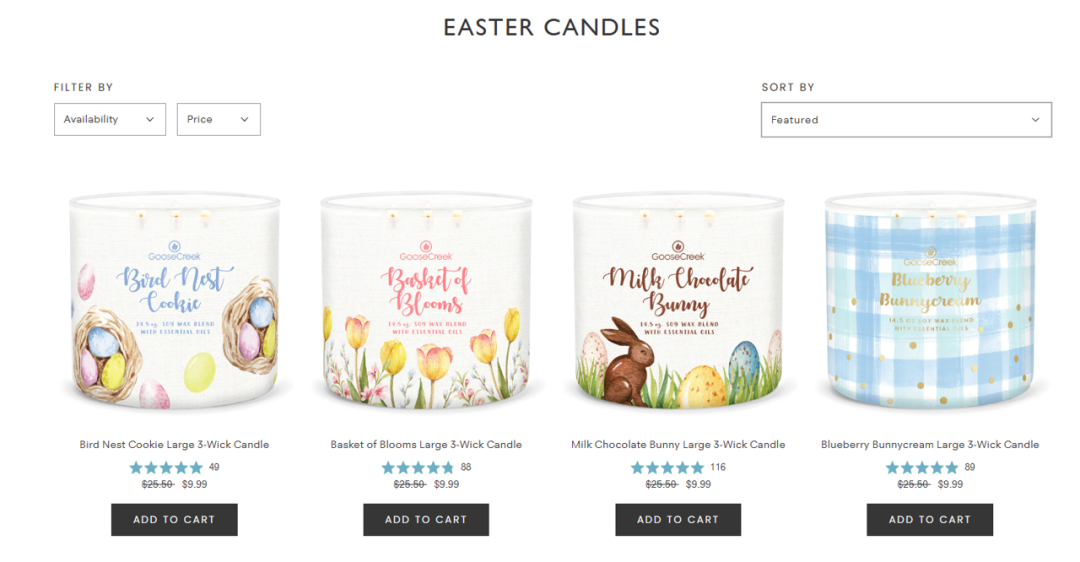Add Bird Nest Cookie candle to cart
1080x562 pixels.
[x=174, y=519]
